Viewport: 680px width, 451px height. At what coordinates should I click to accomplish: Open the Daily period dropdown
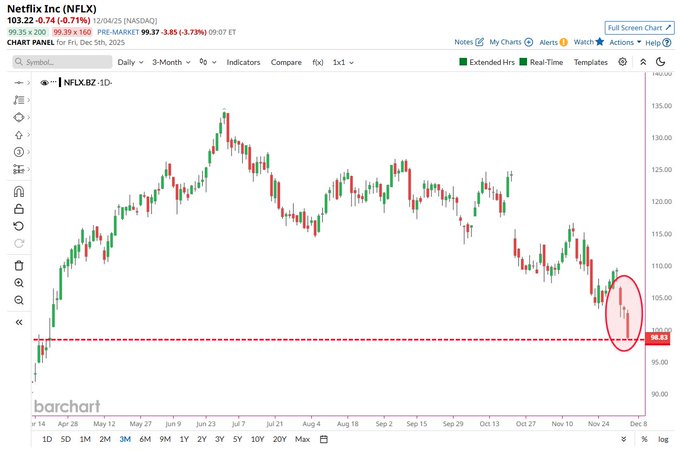tap(130, 62)
